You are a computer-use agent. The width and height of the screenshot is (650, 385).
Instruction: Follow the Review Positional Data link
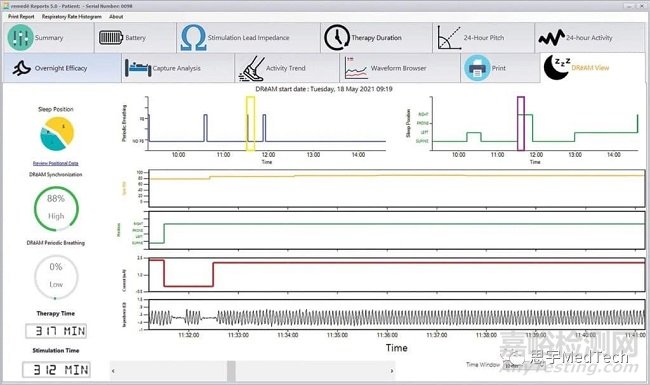point(56,163)
